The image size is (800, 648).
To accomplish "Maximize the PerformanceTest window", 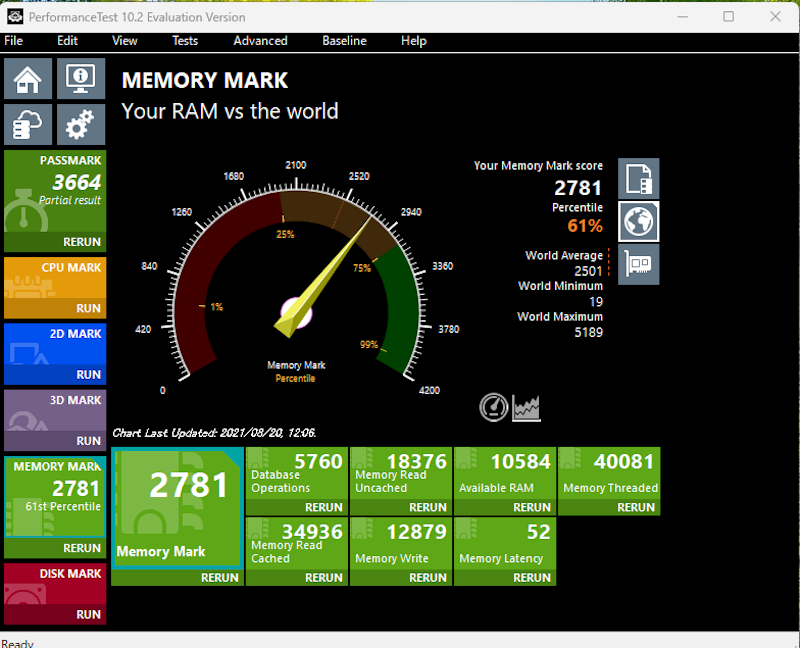I will tap(729, 17).
